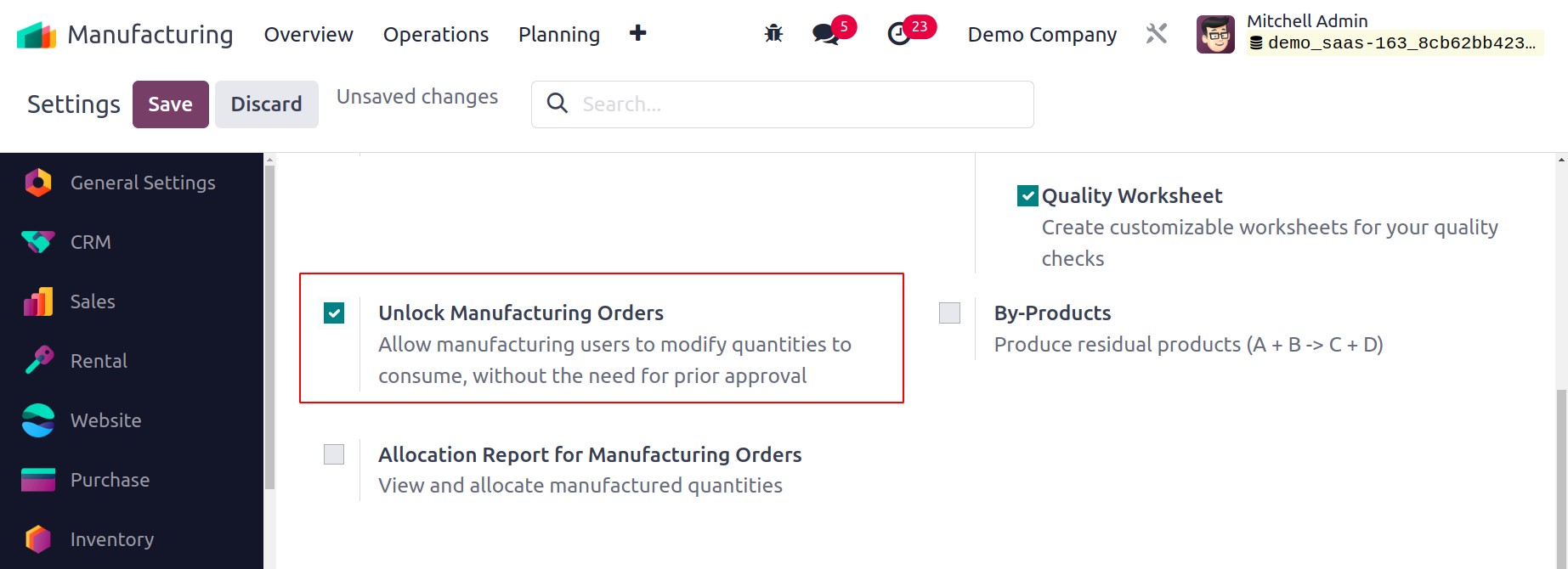Open the conversations chat icon

click(x=825, y=34)
